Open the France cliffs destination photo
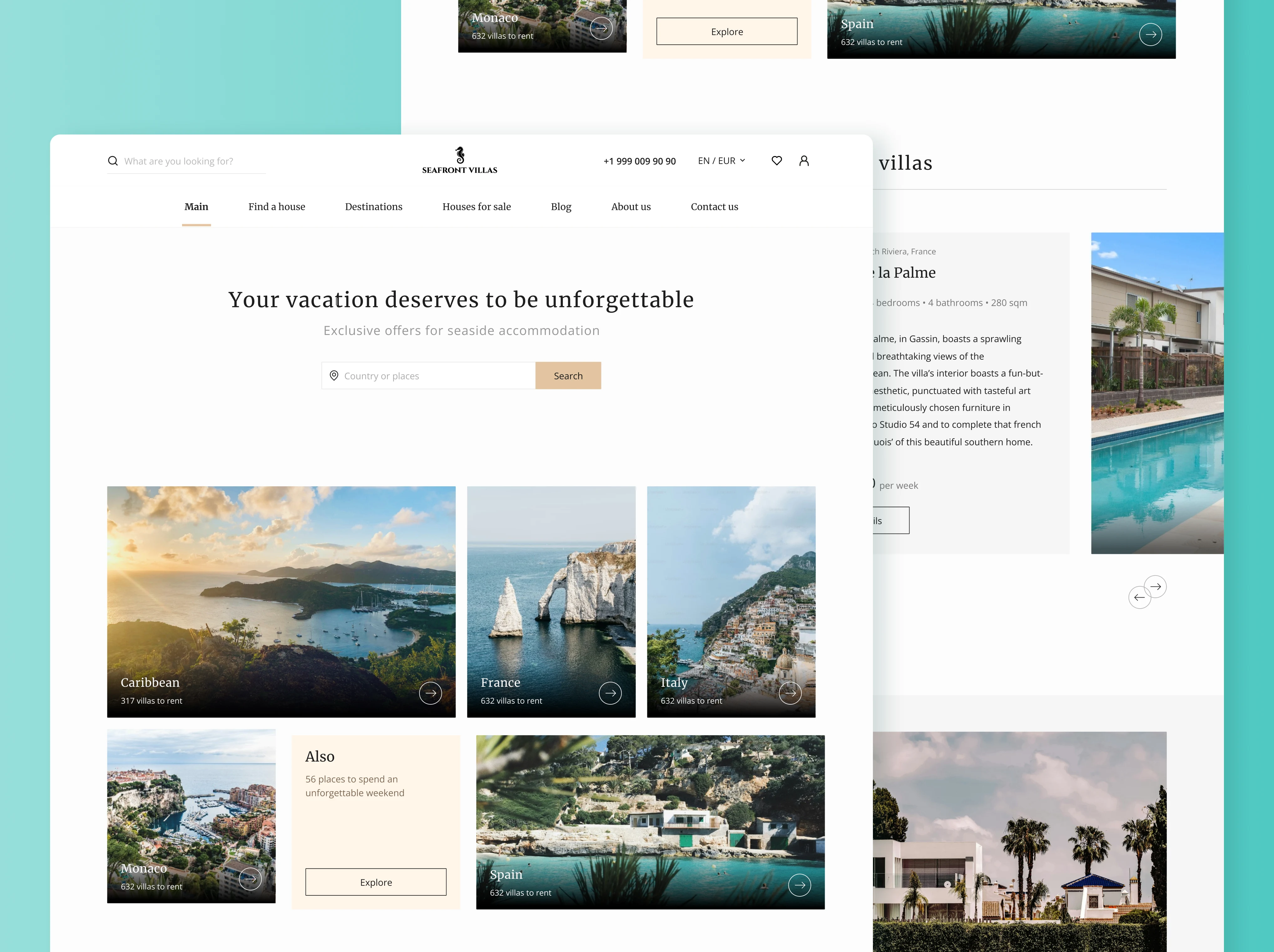Screen dimensions: 1274x952 (551, 602)
